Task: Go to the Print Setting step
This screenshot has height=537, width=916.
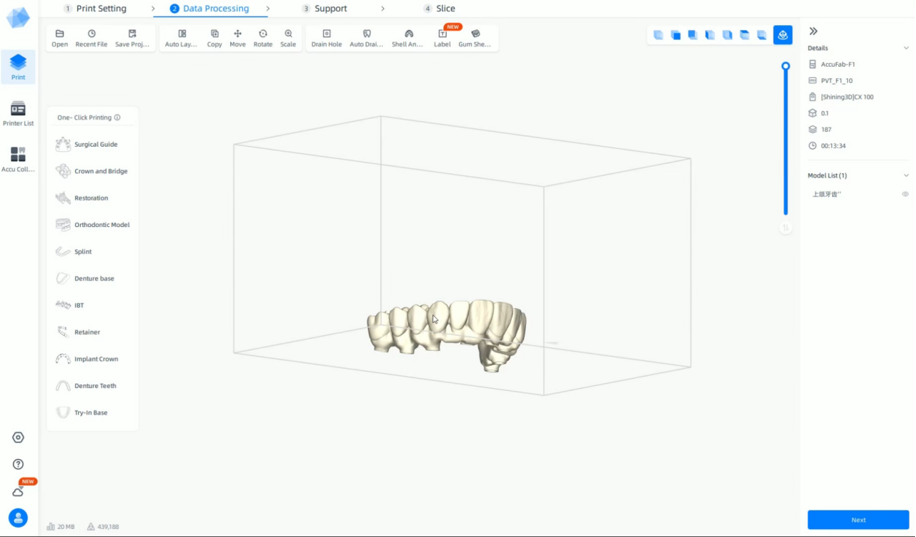Action: pos(101,9)
